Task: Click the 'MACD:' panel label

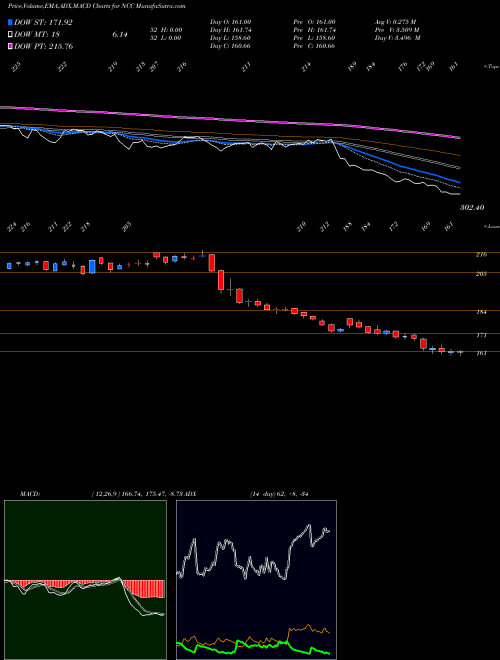Action: pyautogui.click(x=29, y=494)
